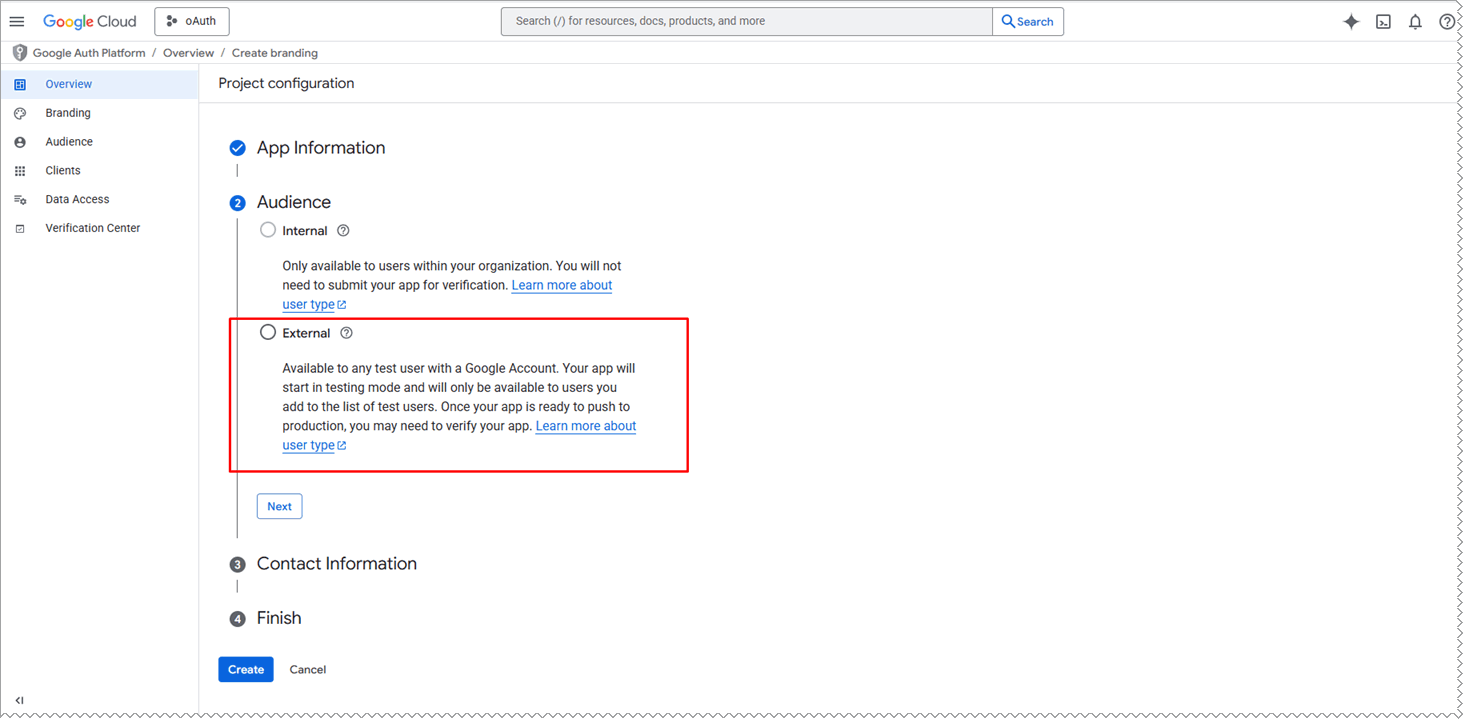
Task: Click into the resources search field
Action: (x=746, y=21)
